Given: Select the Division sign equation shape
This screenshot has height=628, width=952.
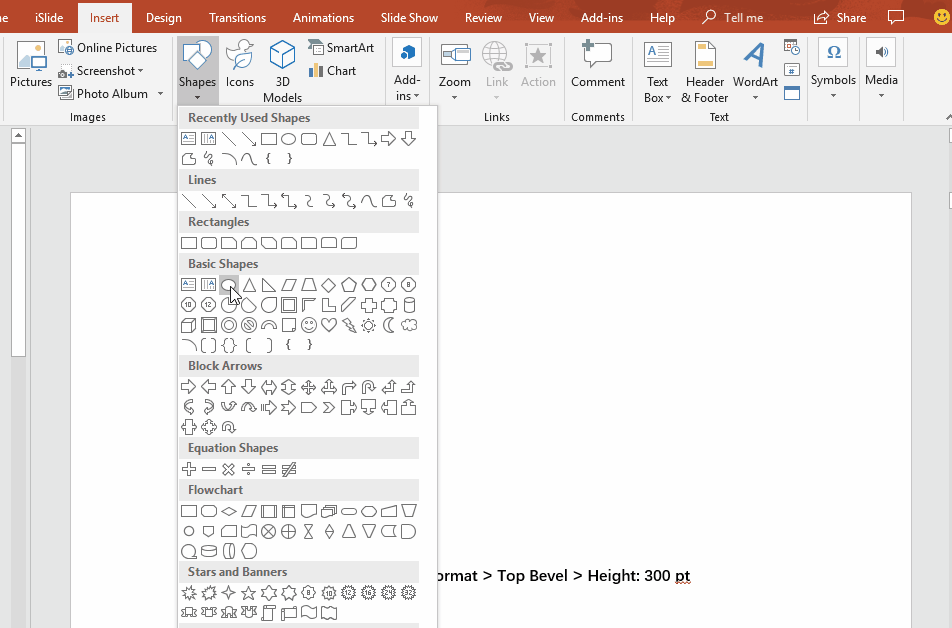Looking at the screenshot, I should (x=248, y=469).
